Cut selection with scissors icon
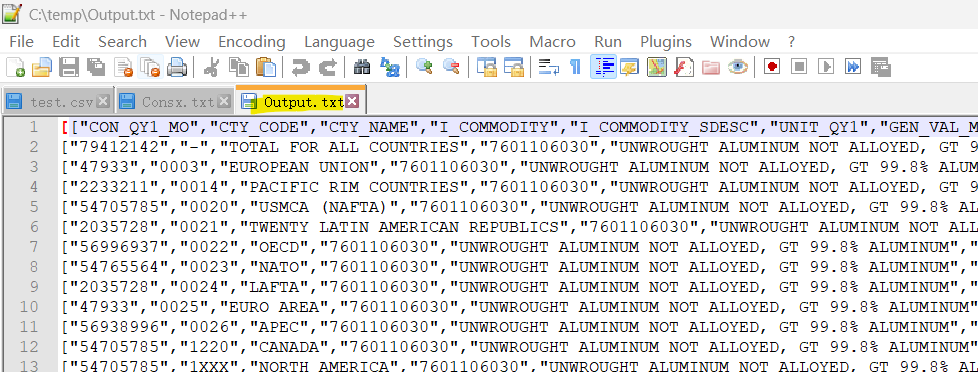The image size is (978, 372). 211,67
